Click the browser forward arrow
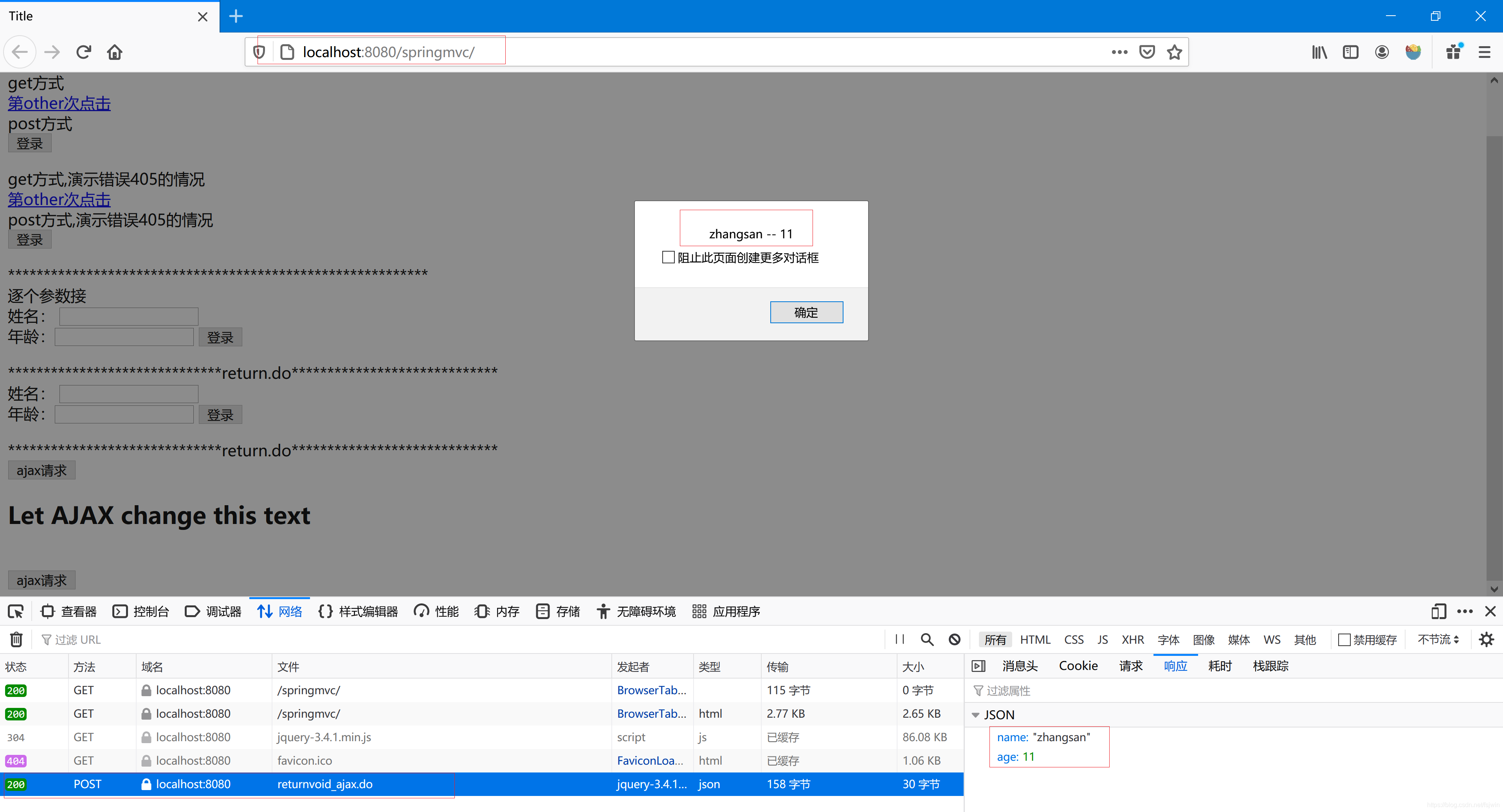1503x812 pixels. point(52,52)
